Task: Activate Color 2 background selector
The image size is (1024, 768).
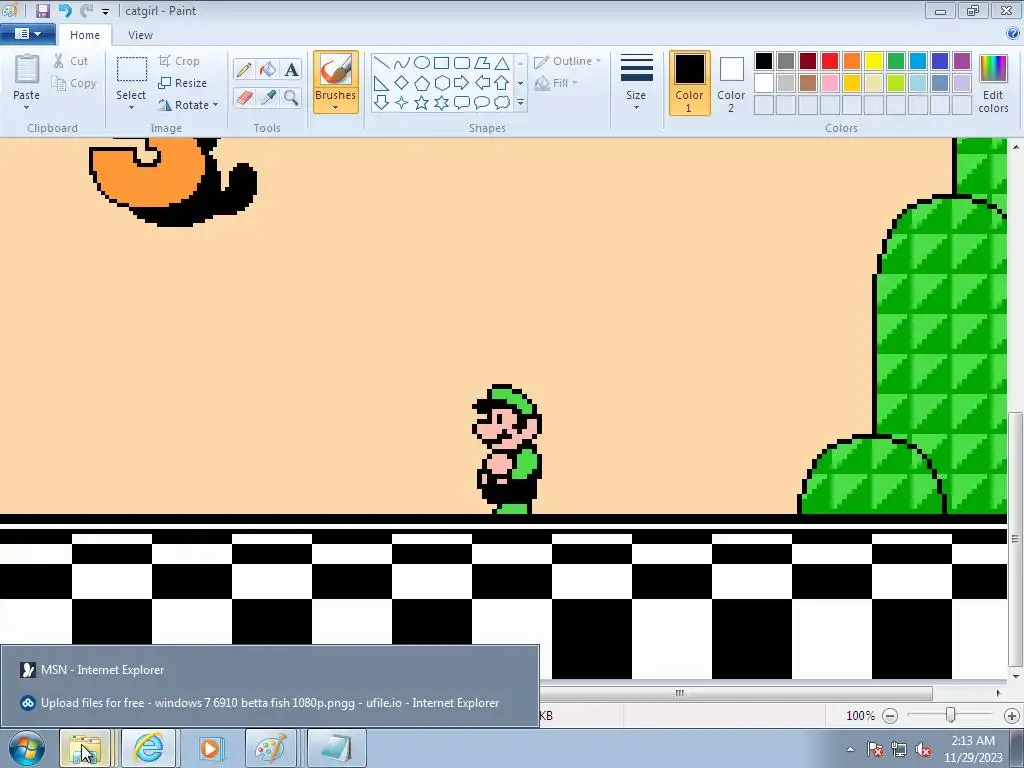Action: pos(731,83)
